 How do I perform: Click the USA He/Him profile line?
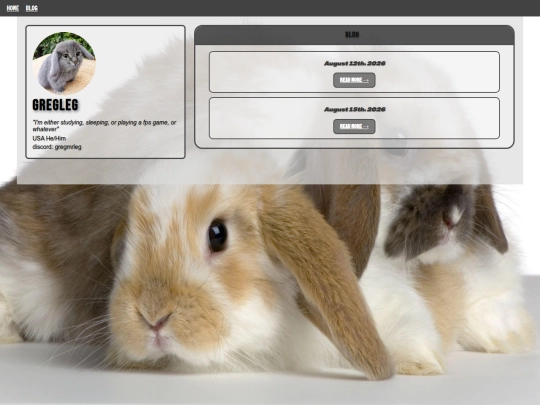click(x=49, y=138)
